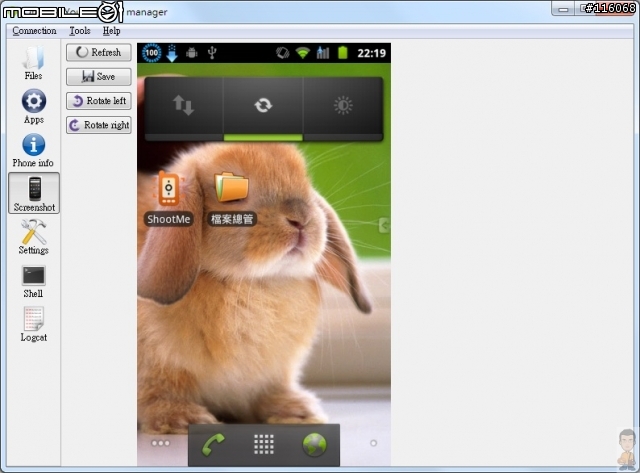Click the Refresh button

point(99,52)
